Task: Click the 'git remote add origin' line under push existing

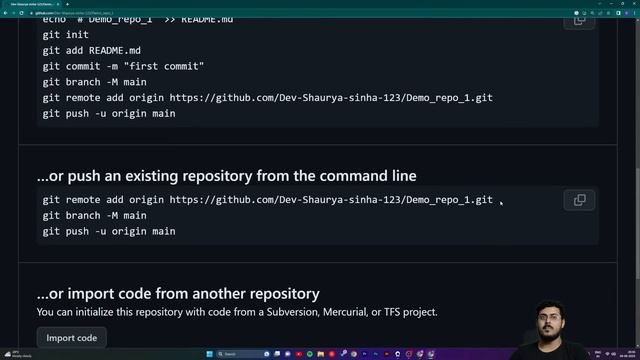Action: click(267, 200)
